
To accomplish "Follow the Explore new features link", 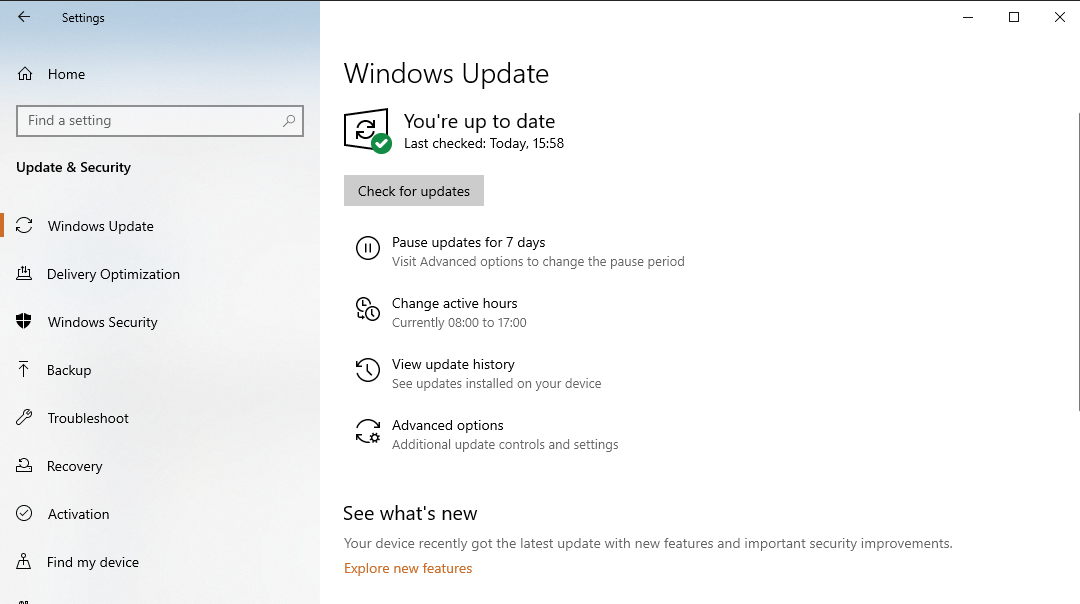I will point(408,568).
